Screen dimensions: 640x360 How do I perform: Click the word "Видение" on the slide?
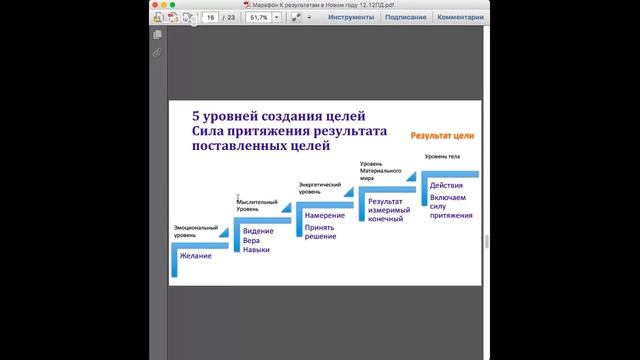258,231
